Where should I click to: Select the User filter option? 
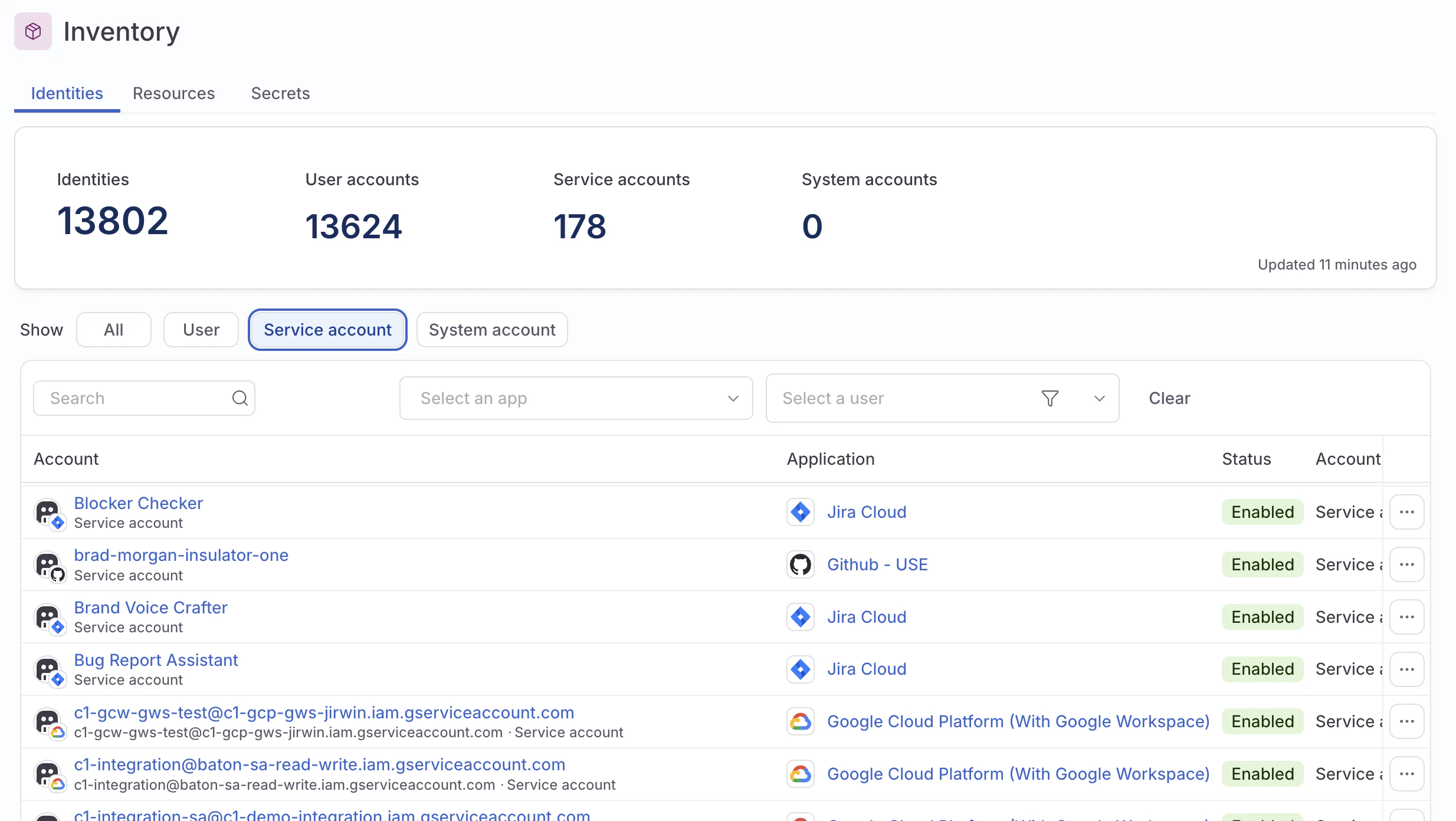pos(201,329)
